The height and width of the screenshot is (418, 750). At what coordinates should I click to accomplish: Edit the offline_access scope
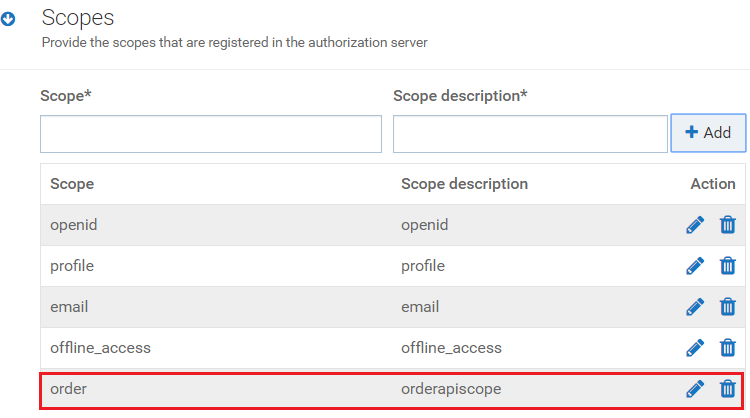[695, 348]
